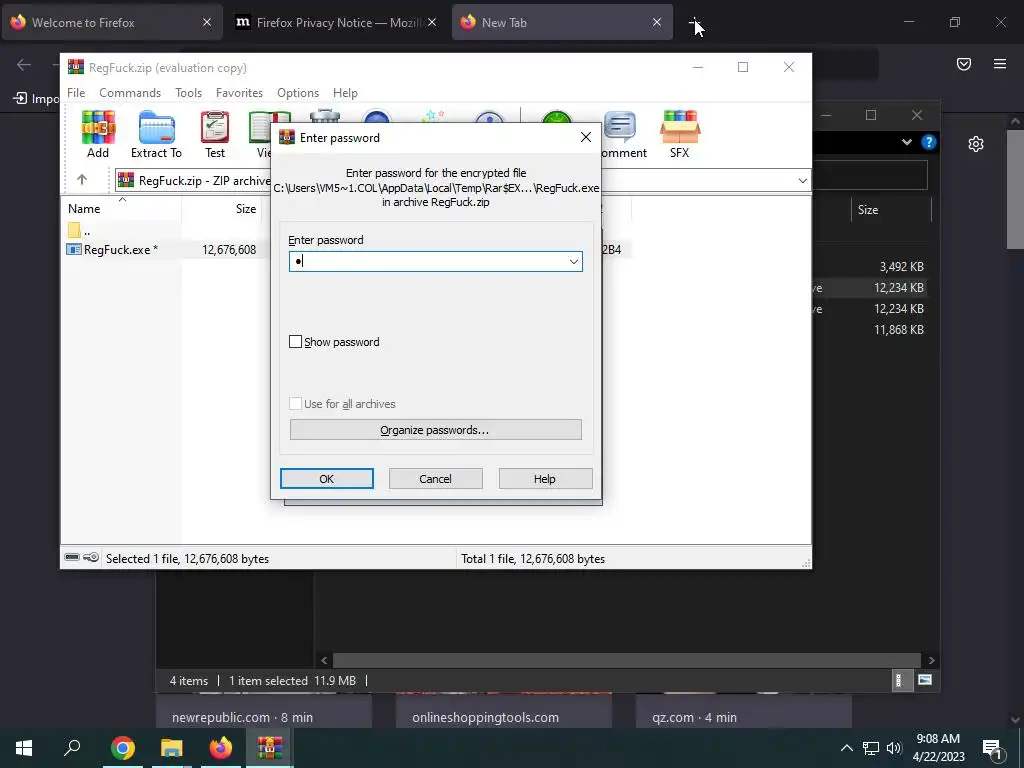Screen dimensions: 1024x768
Task: Switch to Firefox on the taskbar
Action: 221,748
